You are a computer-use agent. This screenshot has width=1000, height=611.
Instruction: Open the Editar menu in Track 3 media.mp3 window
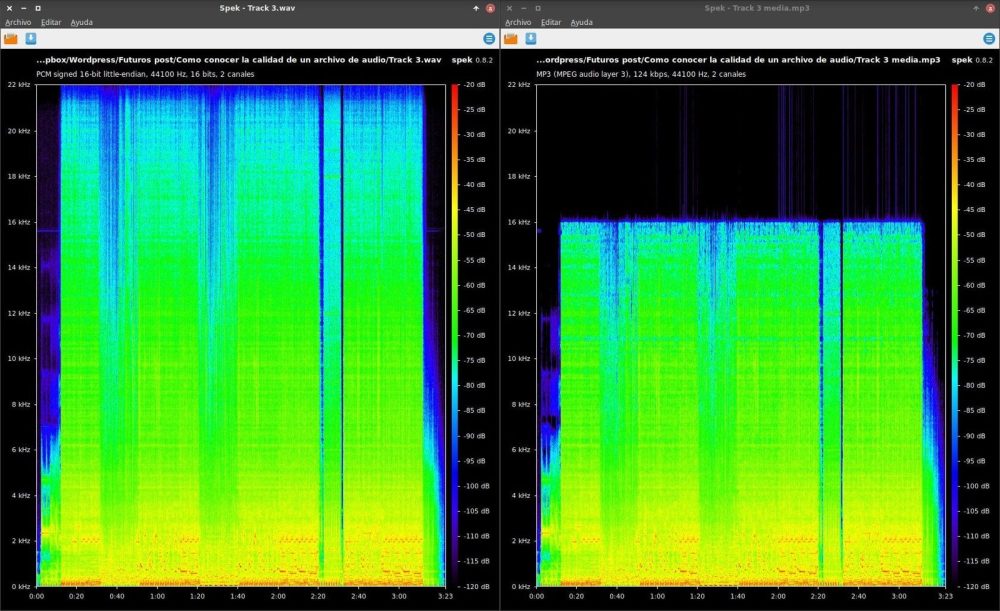[x=551, y=22]
